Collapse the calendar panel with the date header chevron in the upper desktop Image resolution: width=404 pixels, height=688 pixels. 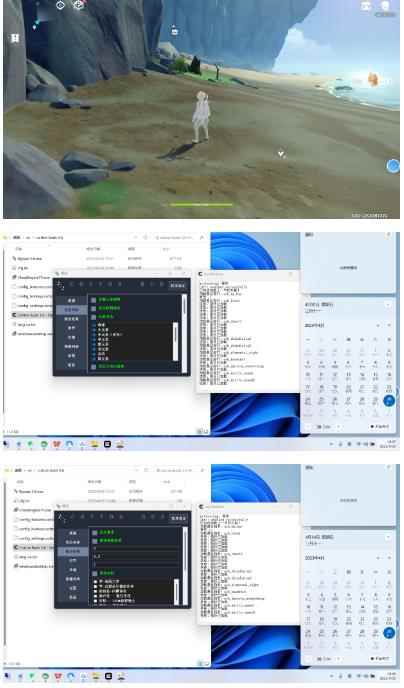point(388,305)
